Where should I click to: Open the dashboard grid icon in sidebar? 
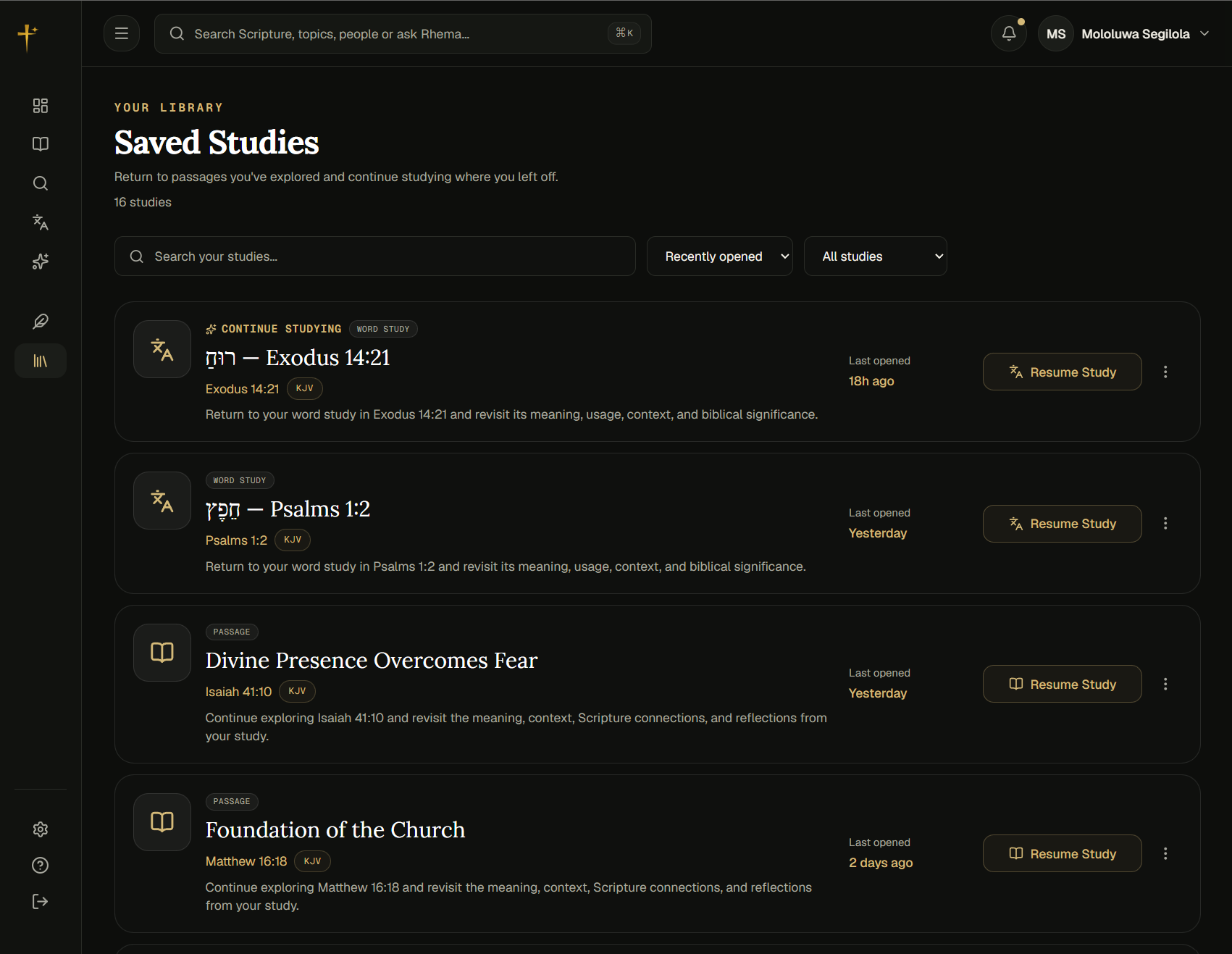[x=41, y=106]
